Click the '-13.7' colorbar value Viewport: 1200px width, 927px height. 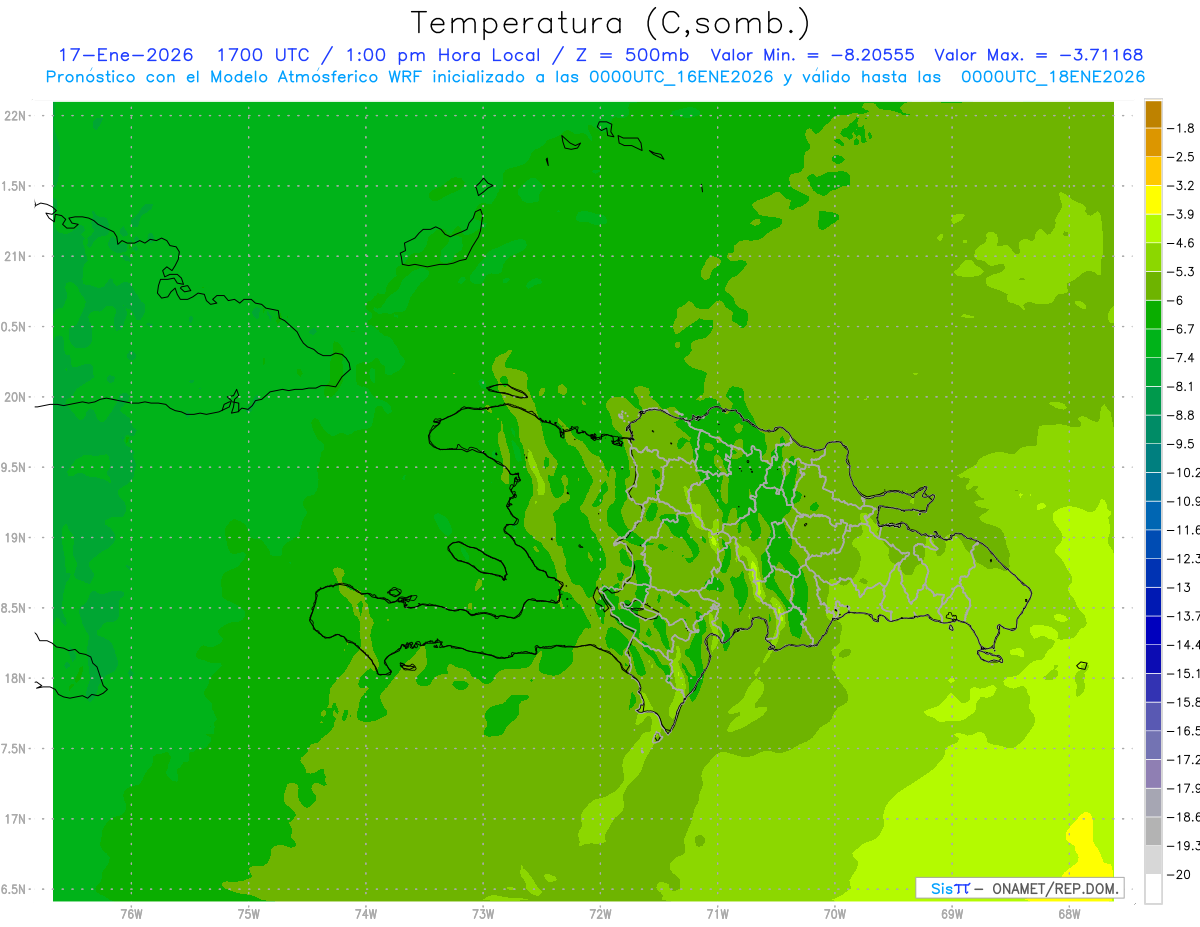coord(1184,615)
